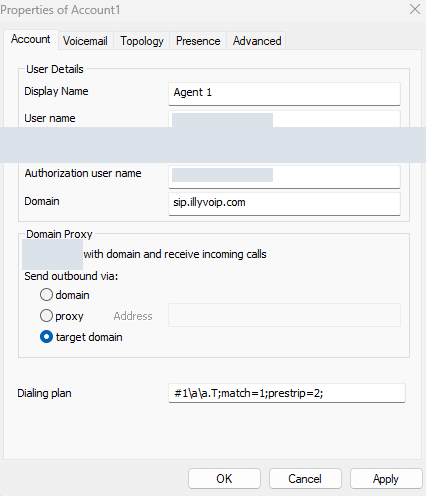Switch to the Presence tab
Image resolution: width=426 pixels, height=496 pixels.
point(198,41)
